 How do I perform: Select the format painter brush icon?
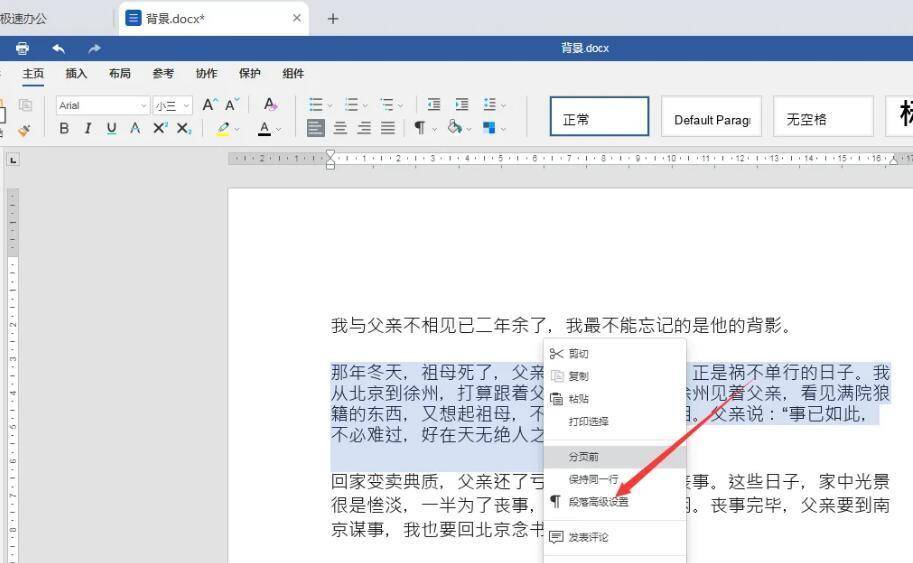click(x=24, y=130)
